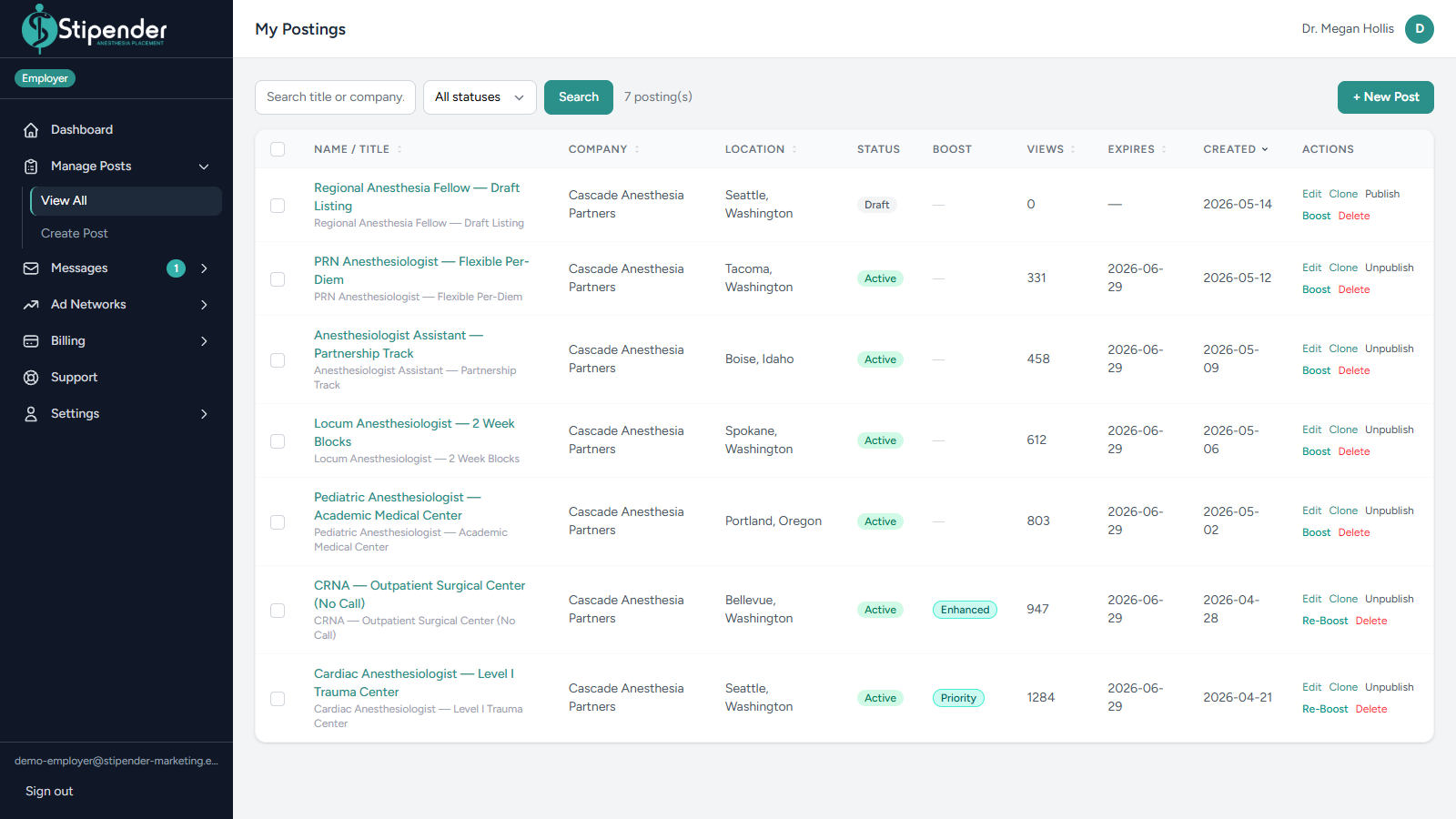The image size is (1456, 819).
Task: Delete the Cardiac Anesthesiologist posting
Action: (1371, 709)
